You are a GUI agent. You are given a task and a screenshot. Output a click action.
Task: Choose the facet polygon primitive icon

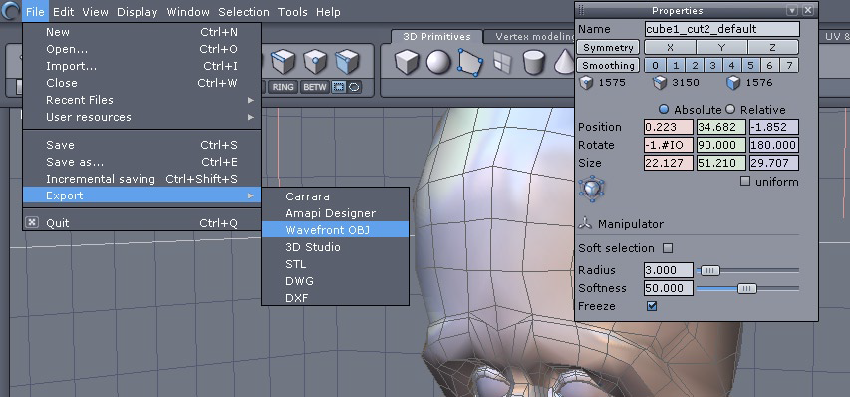[470, 62]
